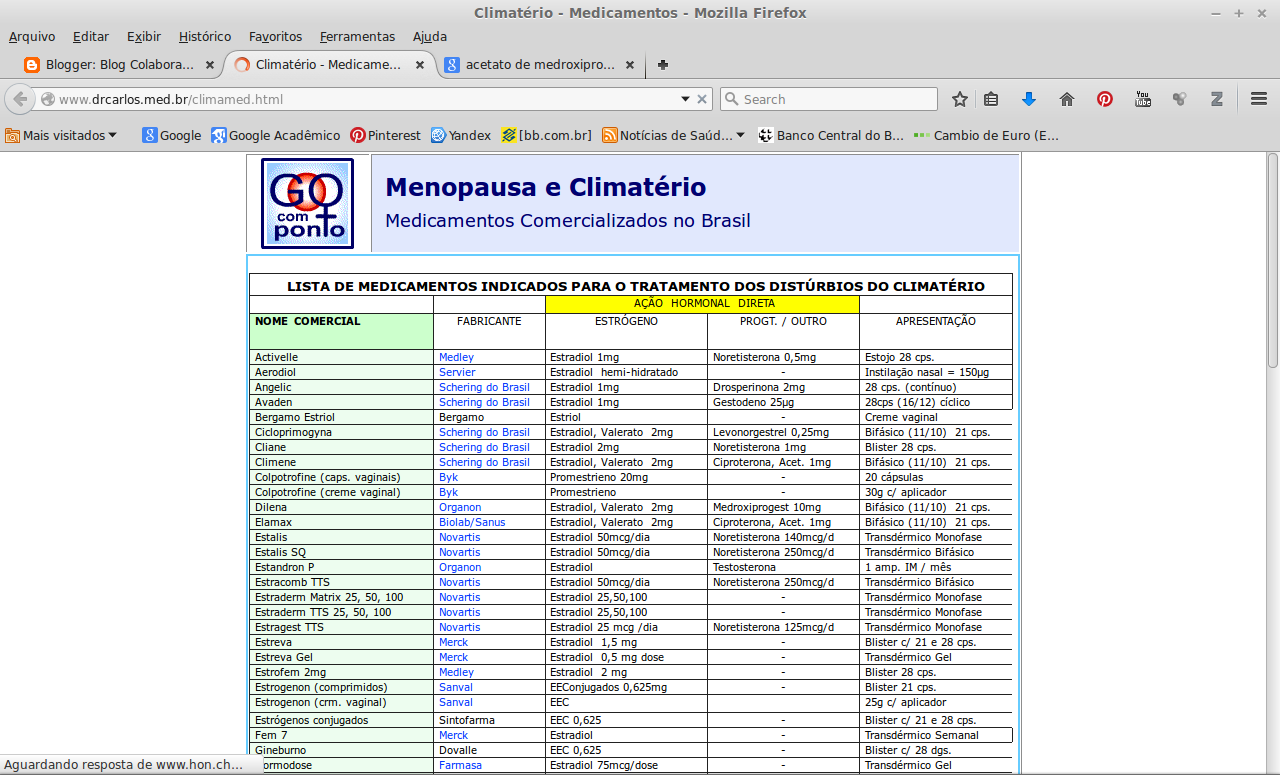Open the Arquivo menu
This screenshot has width=1280, height=775.
(x=32, y=37)
